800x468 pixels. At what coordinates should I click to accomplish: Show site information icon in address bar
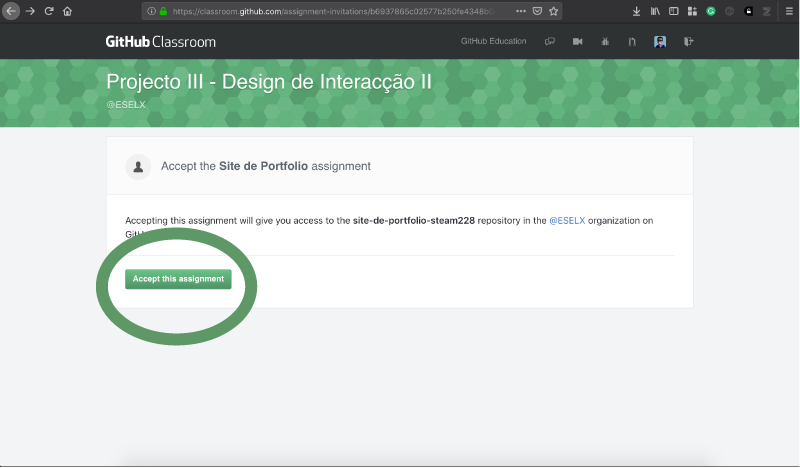click(x=152, y=11)
